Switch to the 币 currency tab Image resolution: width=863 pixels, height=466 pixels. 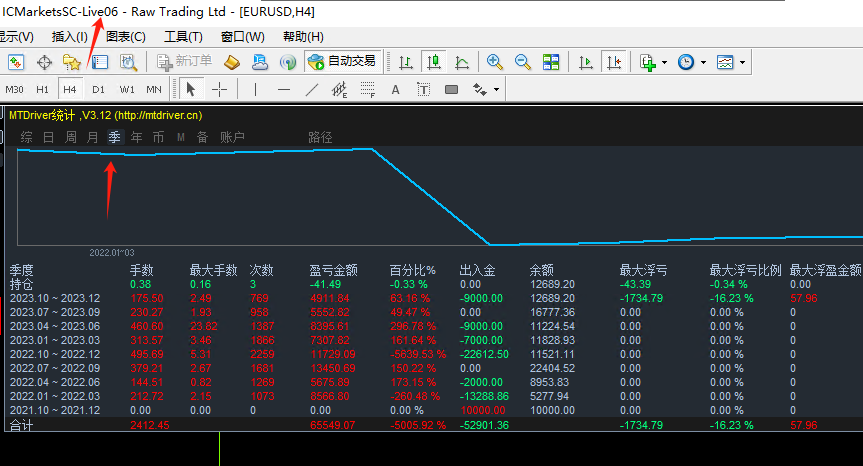click(x=159, y=137)
